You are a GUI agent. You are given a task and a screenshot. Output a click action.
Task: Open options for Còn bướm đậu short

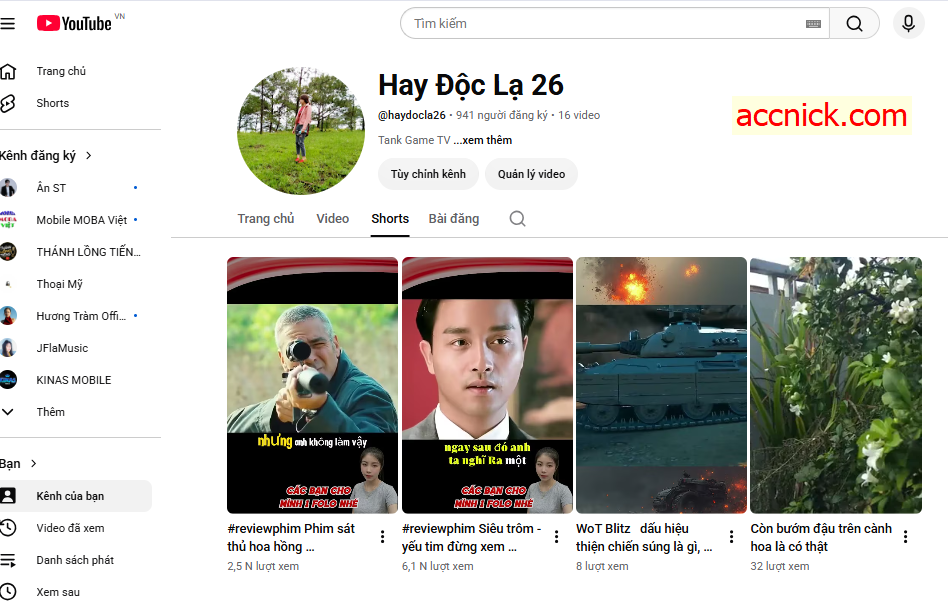coord(905,537)
